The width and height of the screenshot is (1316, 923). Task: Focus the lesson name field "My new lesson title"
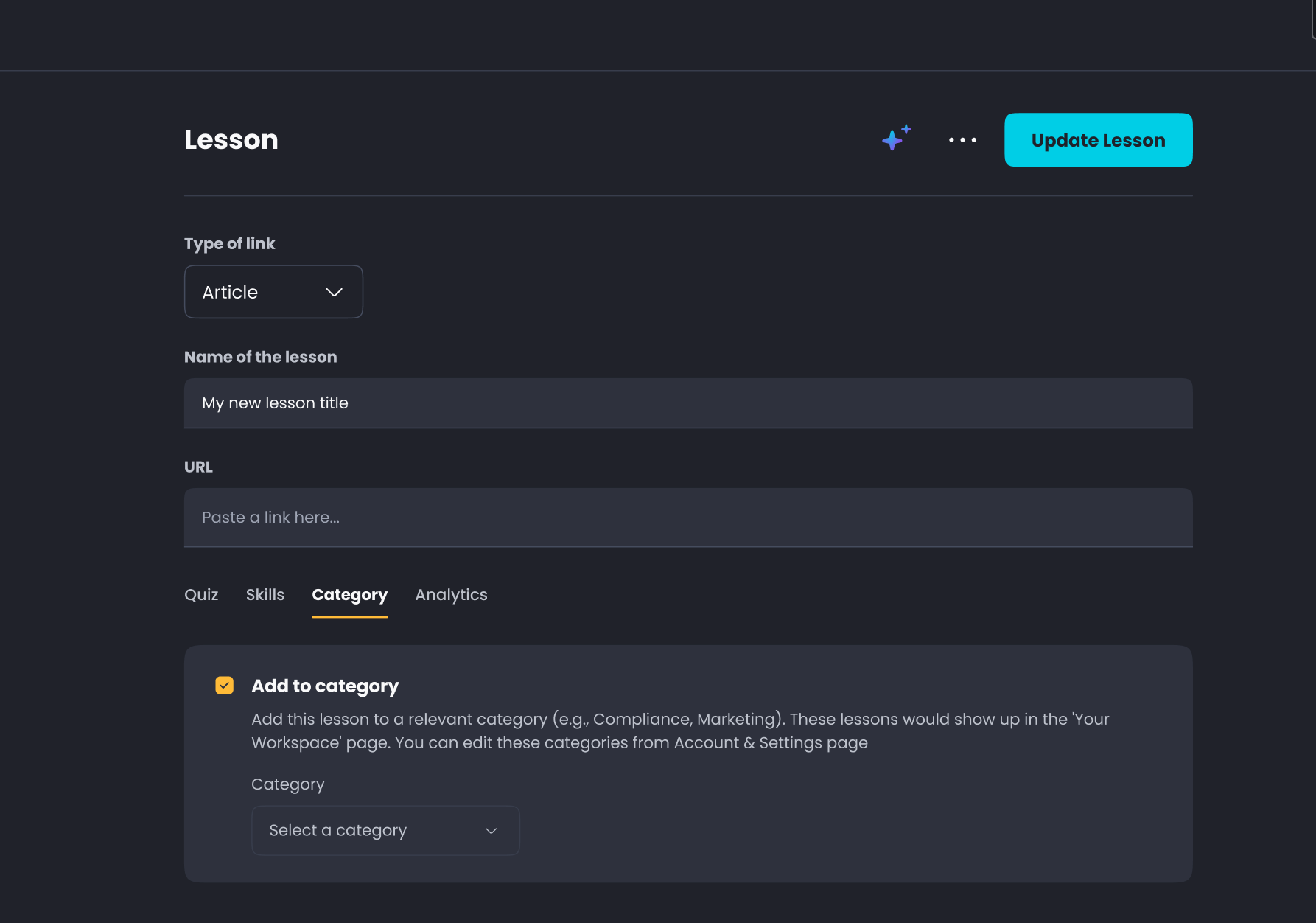pyautogui.click(x=688, y=403)
